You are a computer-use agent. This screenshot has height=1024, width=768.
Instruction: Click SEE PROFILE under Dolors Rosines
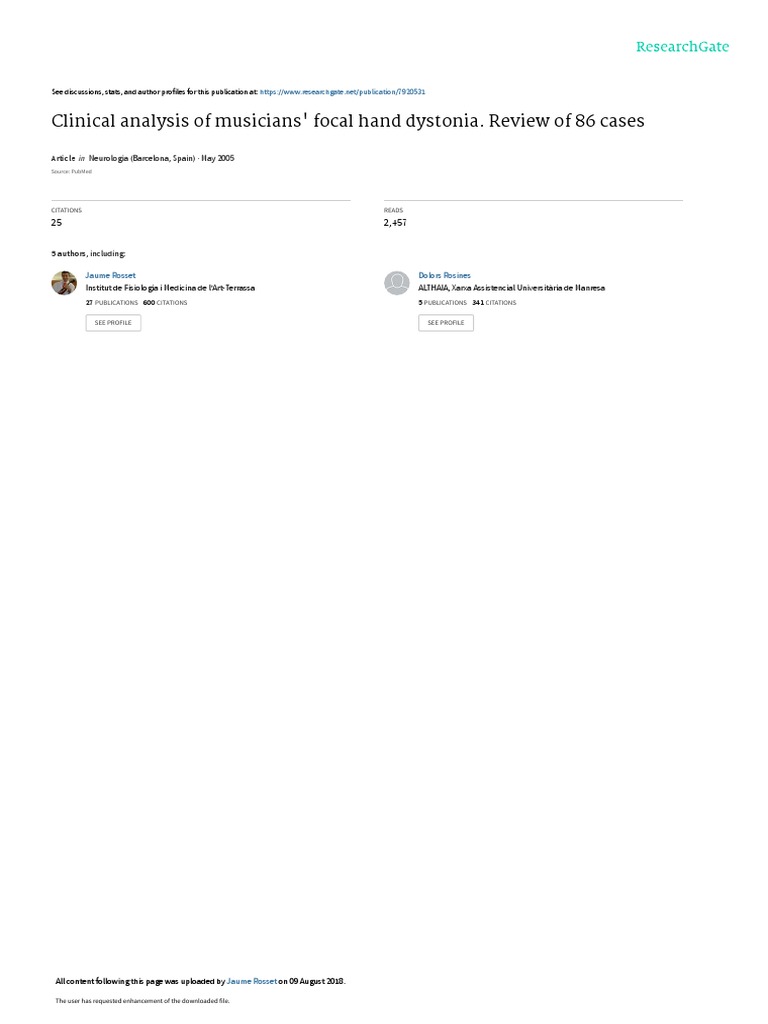click(x=446, y=323)
